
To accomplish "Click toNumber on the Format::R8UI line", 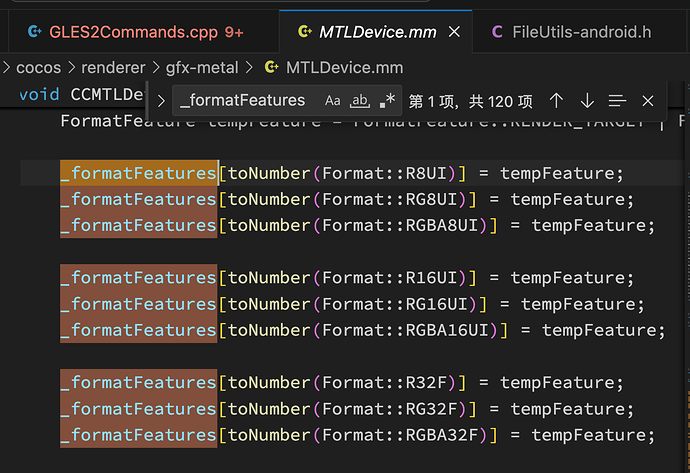I will (x=269, y=173).
